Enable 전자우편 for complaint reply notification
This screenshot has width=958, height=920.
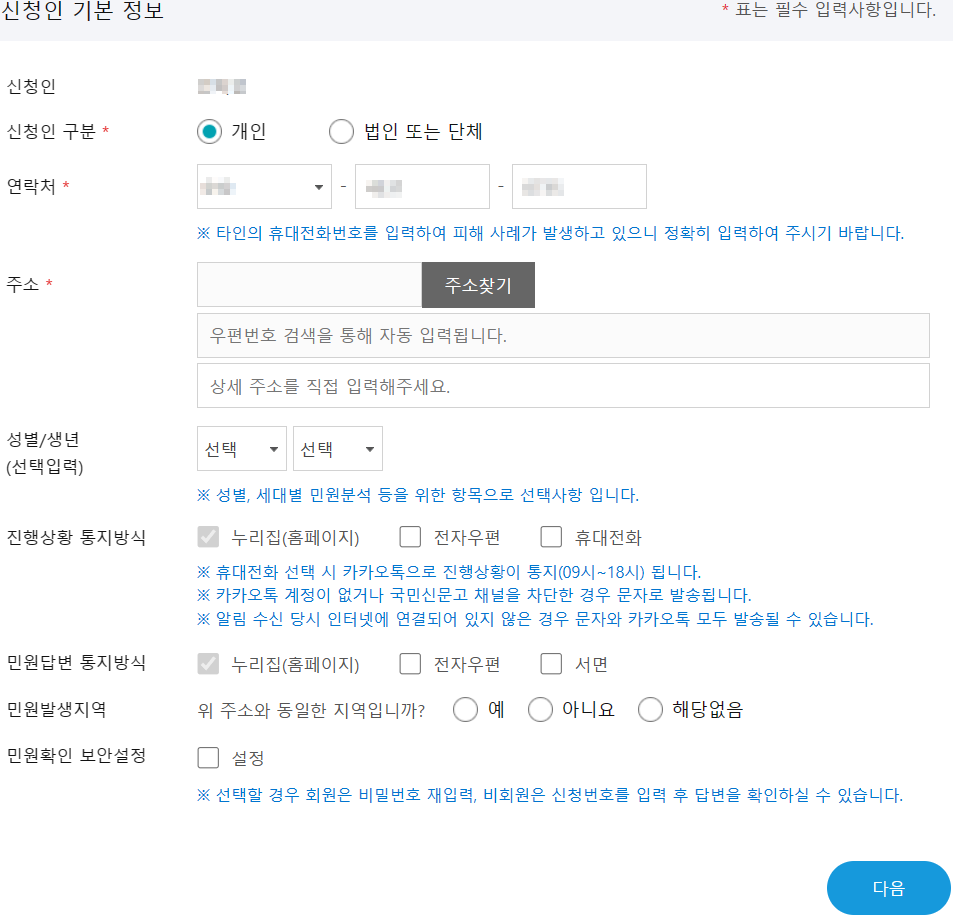(x=410, y=663)
